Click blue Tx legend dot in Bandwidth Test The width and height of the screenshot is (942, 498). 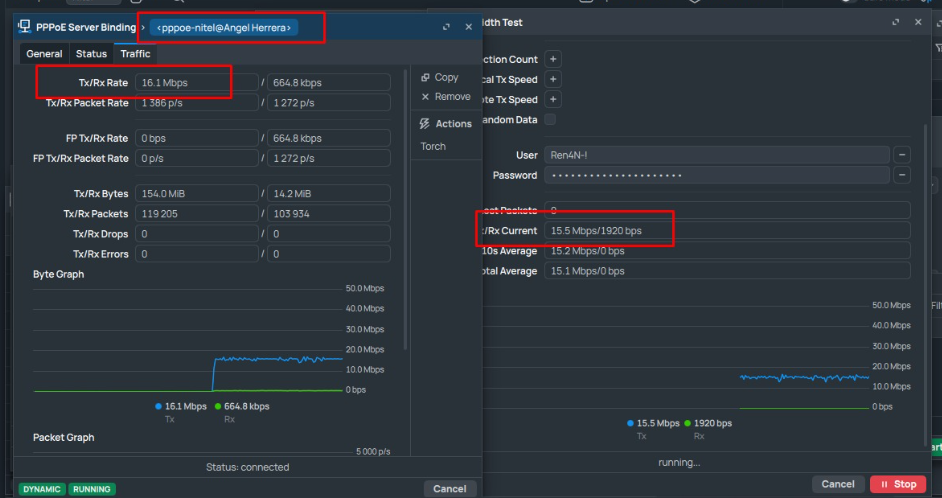(x=631, y=423)
